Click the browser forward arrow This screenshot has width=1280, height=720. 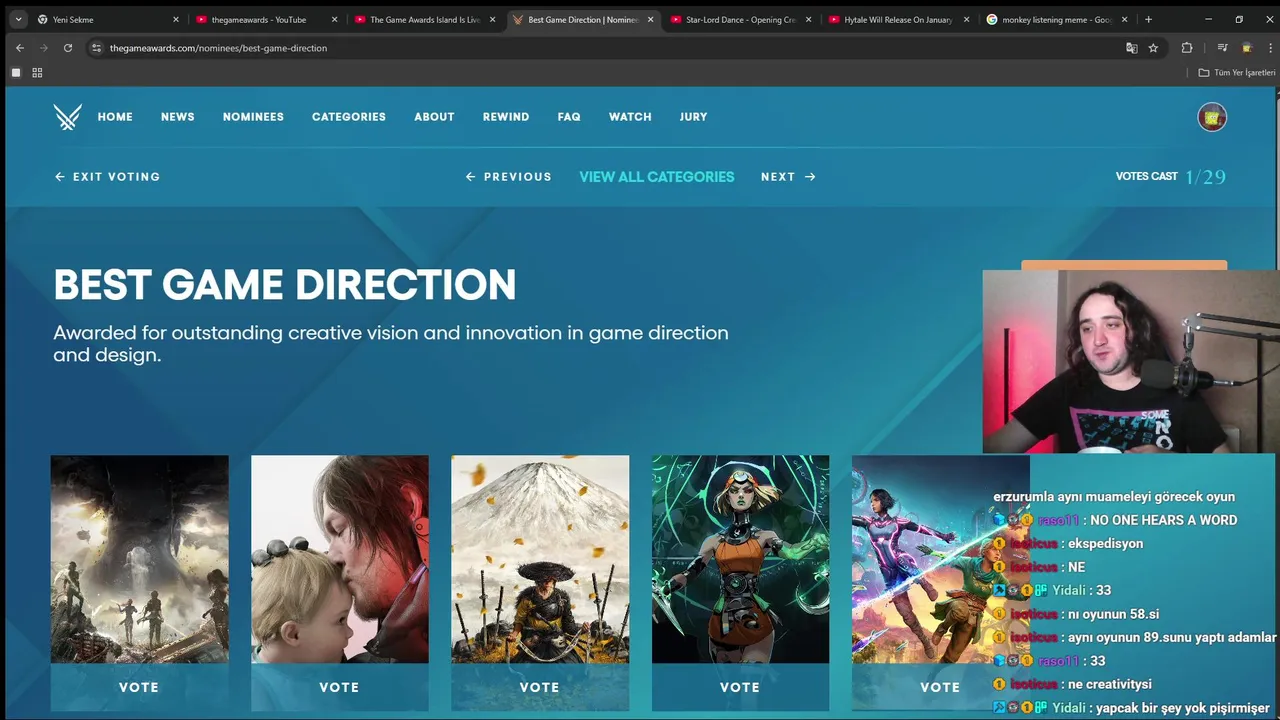(x=43, y=48)
